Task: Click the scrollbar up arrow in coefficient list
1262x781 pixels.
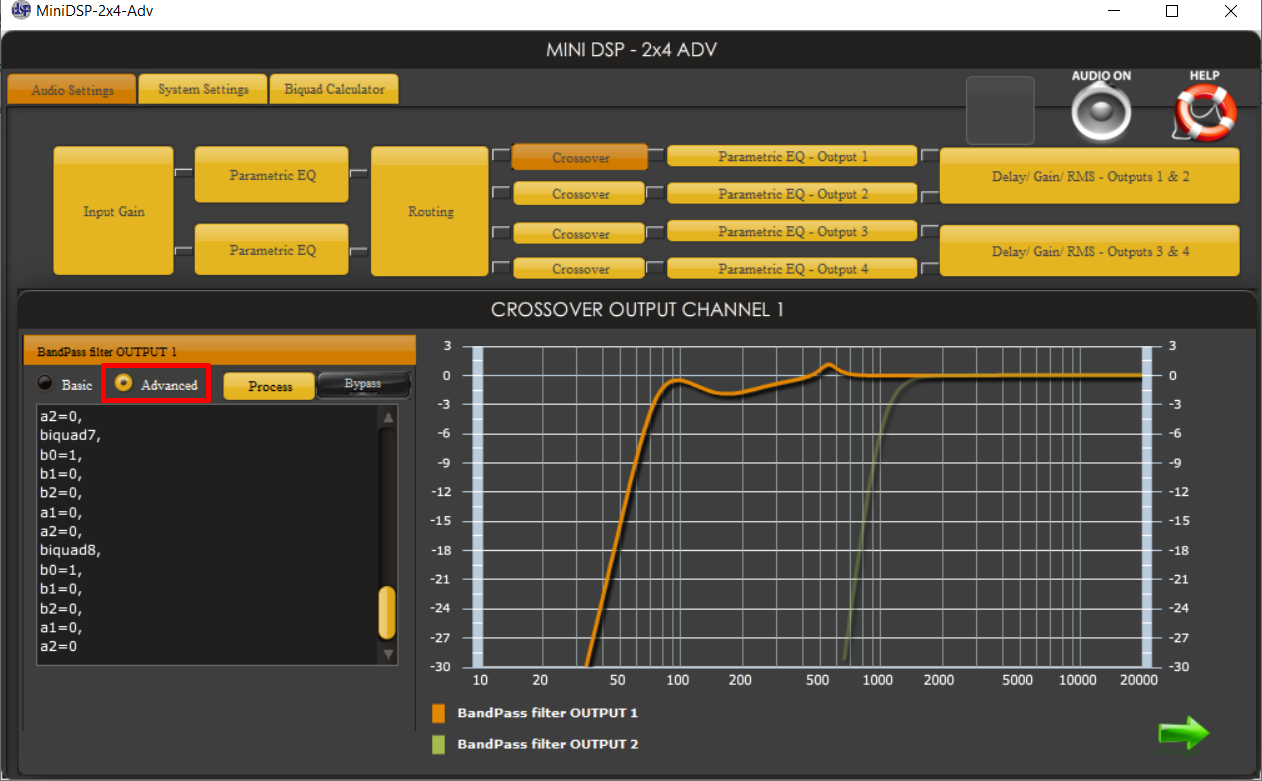Action: pyautogui.click(x=388, y=418)
